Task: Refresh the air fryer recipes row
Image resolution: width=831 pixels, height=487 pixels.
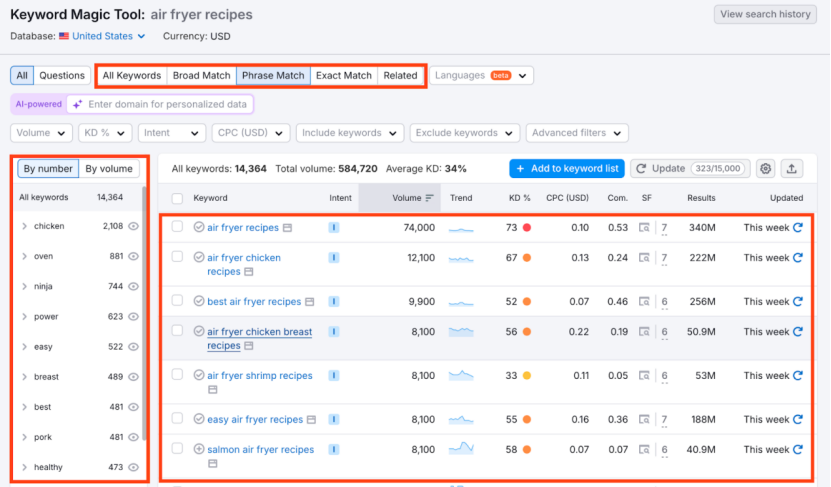Action: coord(797,228)
